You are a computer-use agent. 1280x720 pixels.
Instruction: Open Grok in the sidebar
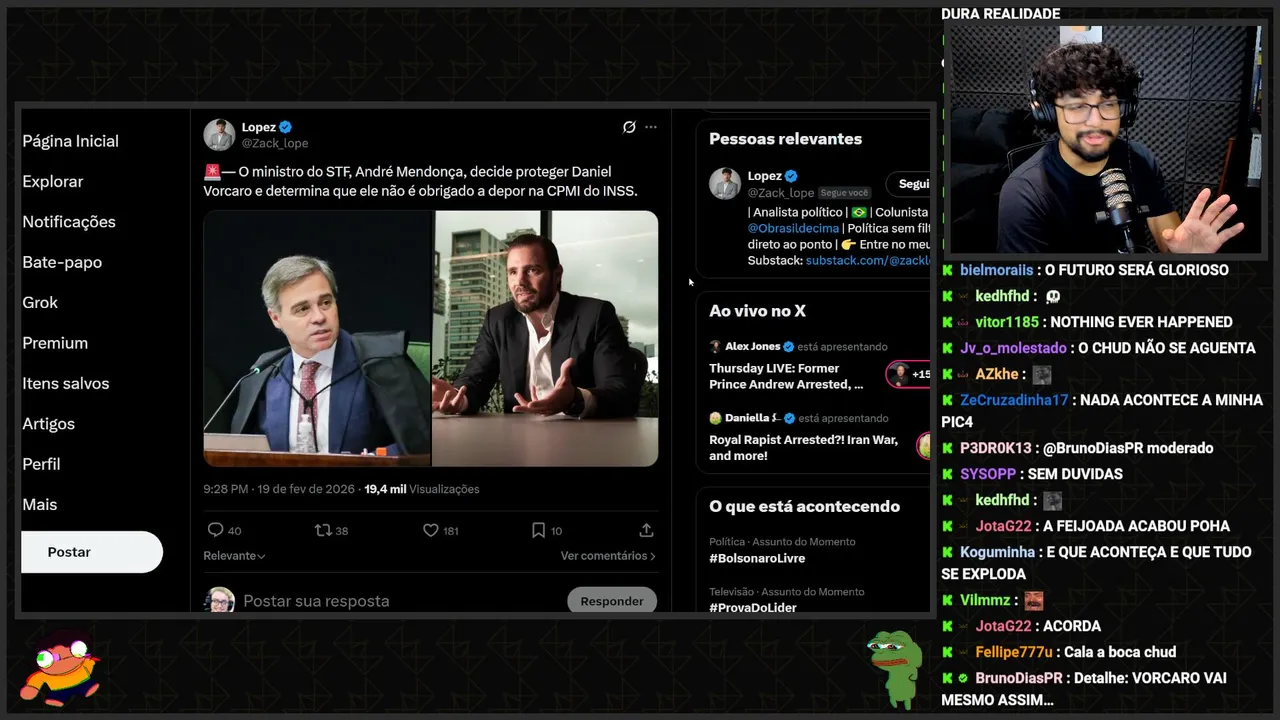(40, 302)
